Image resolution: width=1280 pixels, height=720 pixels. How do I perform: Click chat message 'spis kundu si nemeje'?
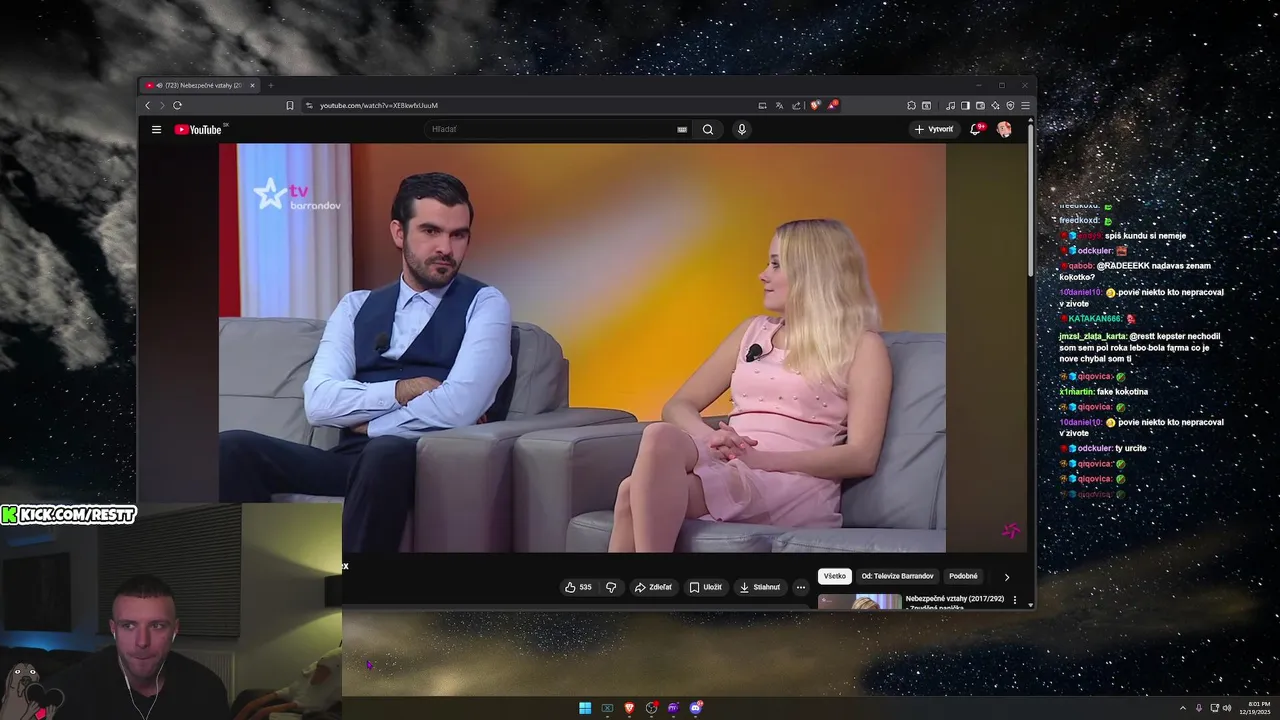coord(1124,236)
